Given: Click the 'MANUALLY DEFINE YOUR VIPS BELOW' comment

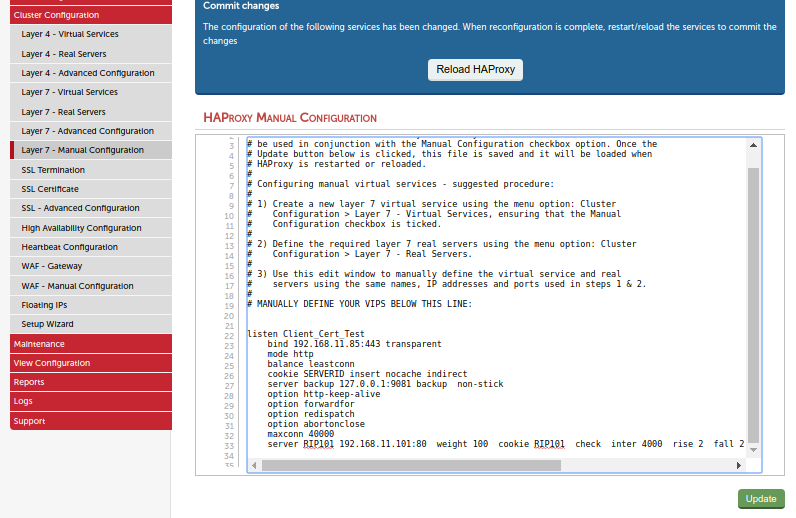Looking at the screenshot, I should point(359,304).
